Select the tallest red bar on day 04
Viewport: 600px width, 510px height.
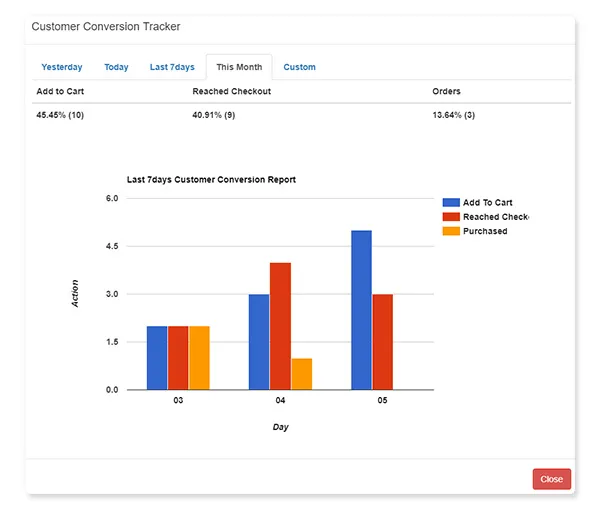coord(280,326)
